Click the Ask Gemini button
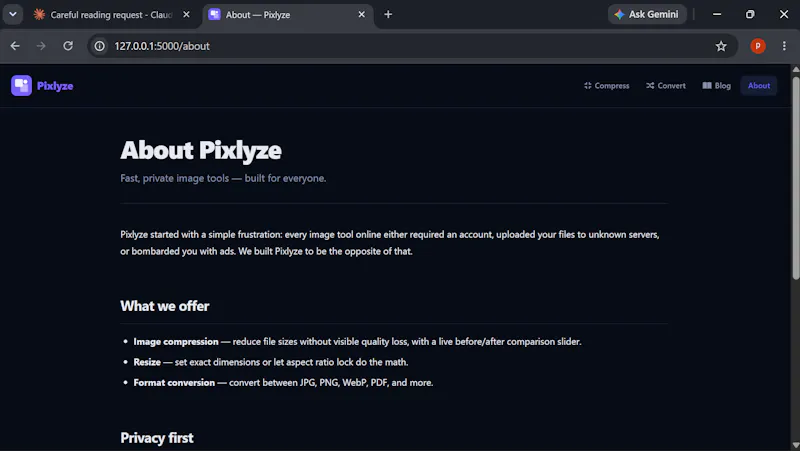 pos(647,15)
